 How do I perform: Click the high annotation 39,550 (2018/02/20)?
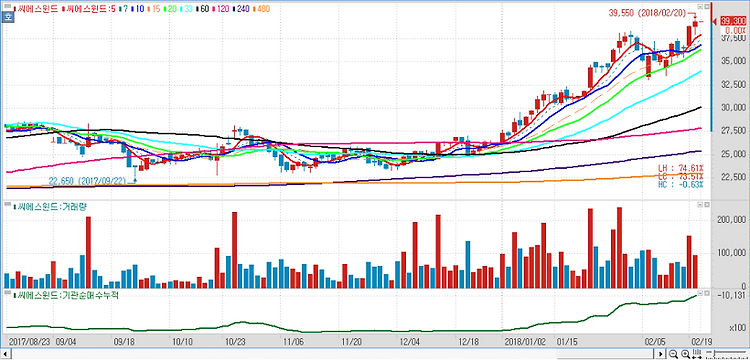646,13
